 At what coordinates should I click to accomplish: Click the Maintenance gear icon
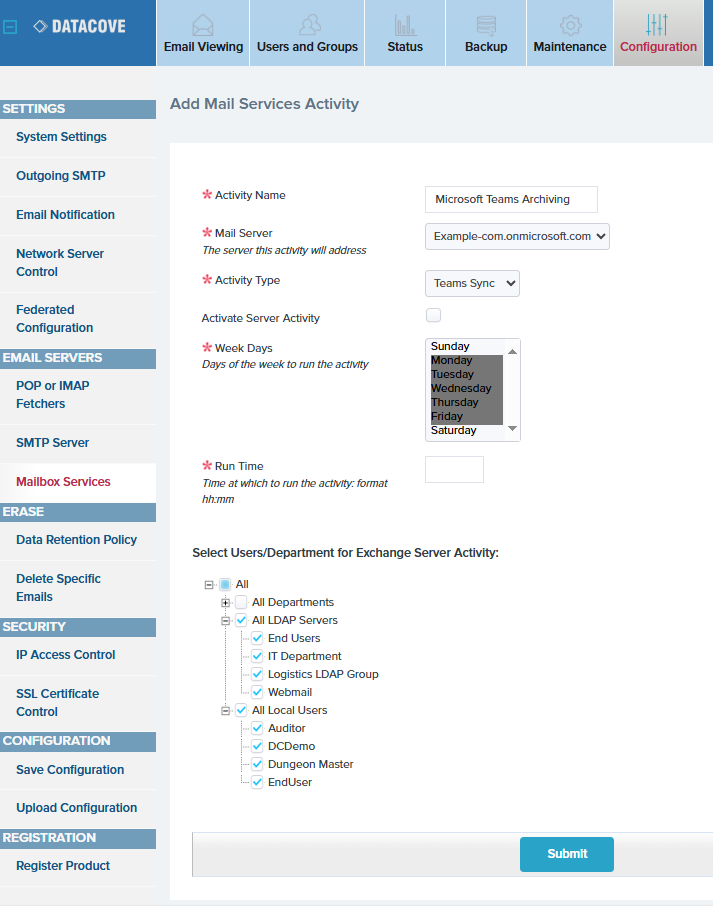pyautogui.click(x=570, y=24)
